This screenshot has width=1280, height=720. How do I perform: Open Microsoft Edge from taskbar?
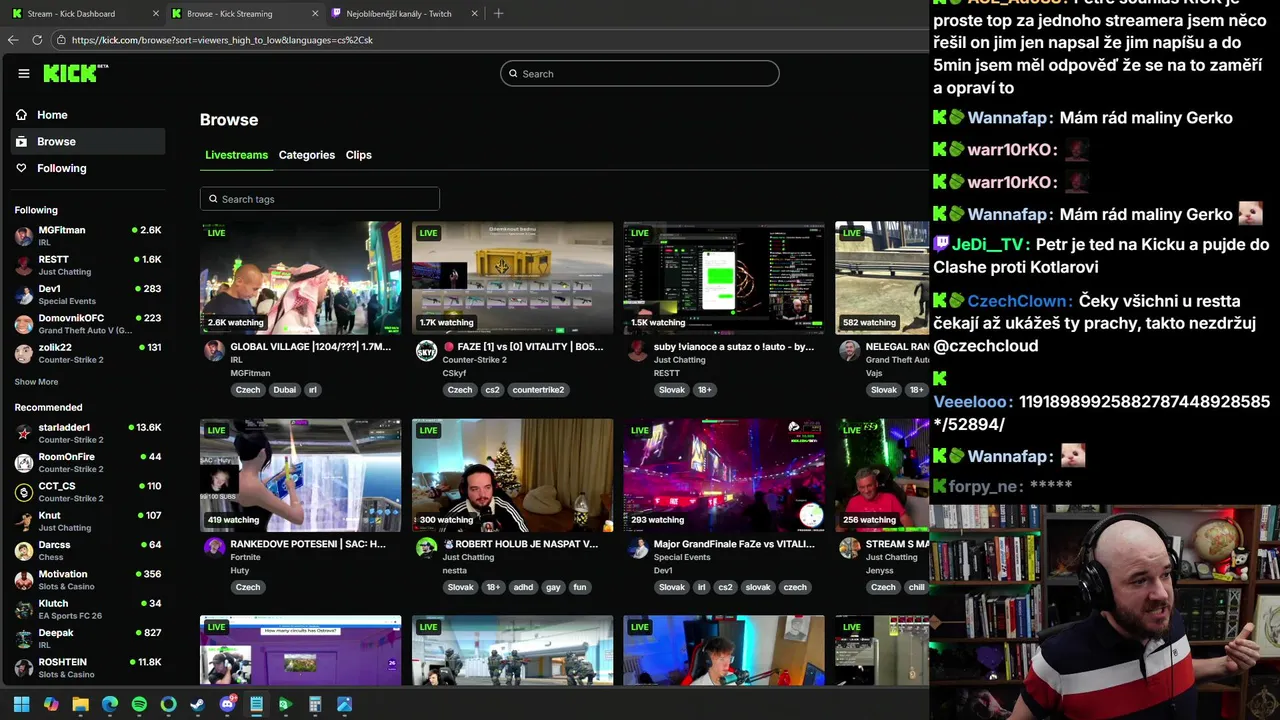tap(110, 704)
